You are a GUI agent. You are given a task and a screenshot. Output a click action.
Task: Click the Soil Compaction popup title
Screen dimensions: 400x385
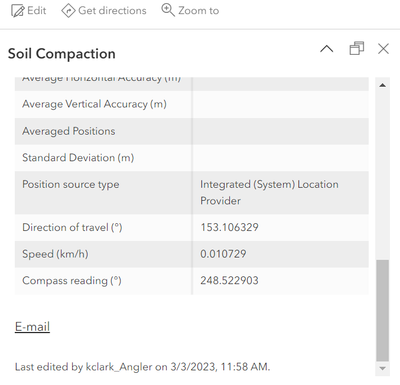(62, 54)
